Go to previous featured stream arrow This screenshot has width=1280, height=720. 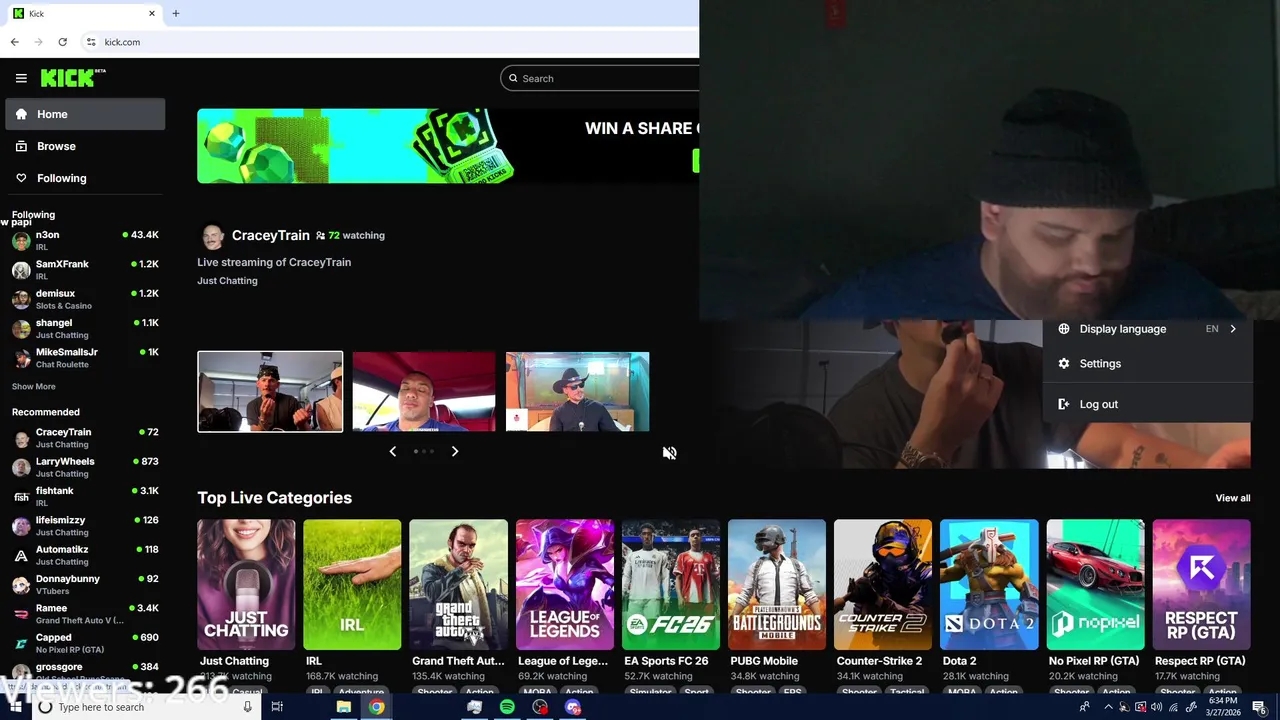392,451
